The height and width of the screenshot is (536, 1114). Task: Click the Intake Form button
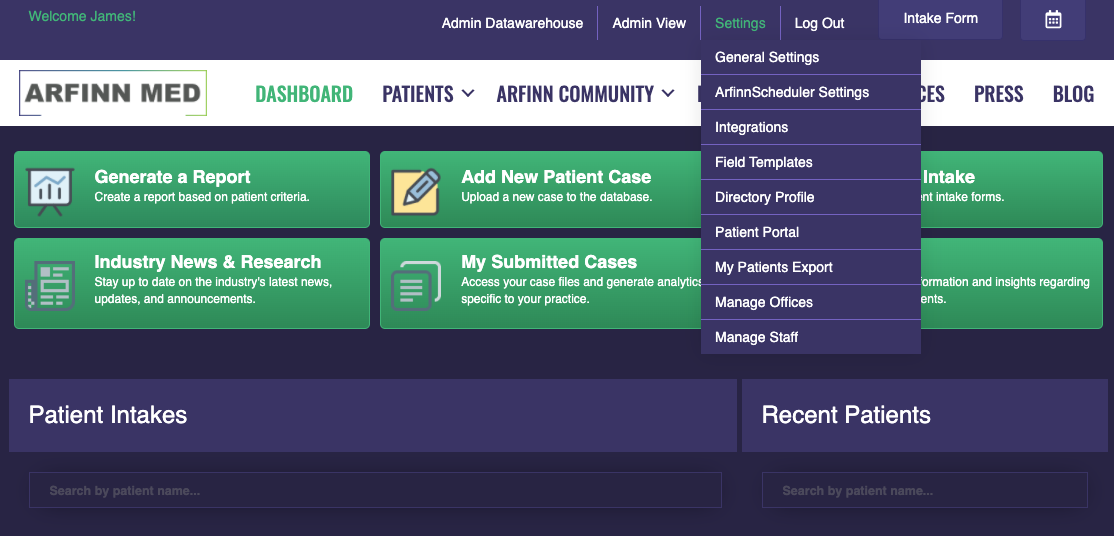click(x=940, y=19)
